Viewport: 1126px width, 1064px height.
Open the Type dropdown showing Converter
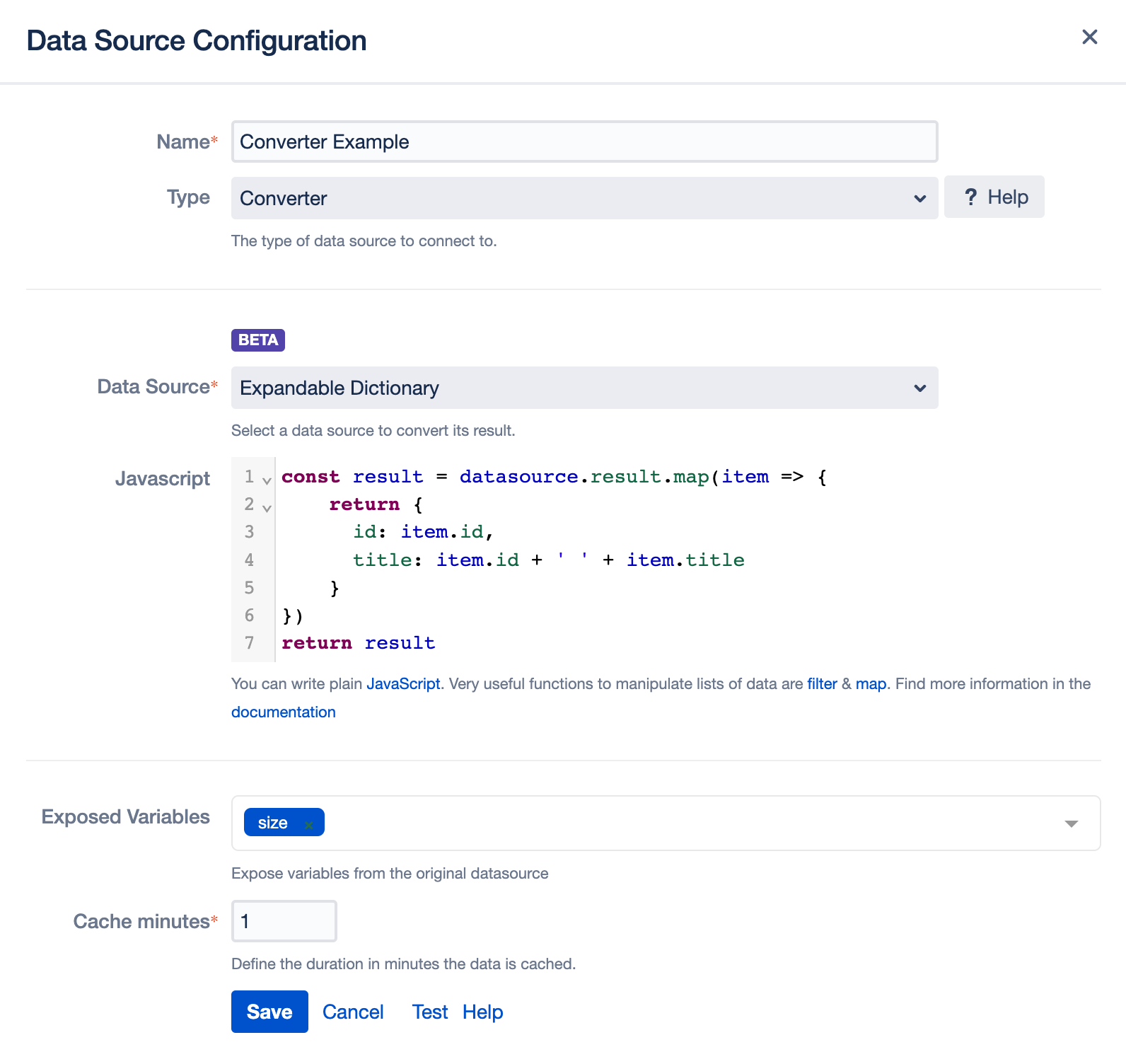point(584,198)
